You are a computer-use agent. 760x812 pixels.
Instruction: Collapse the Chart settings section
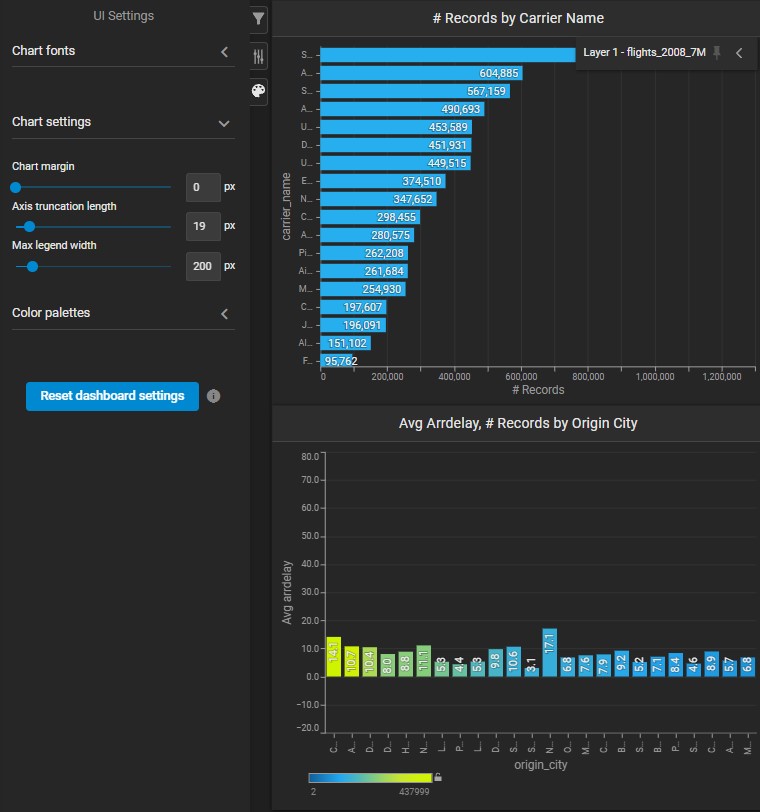coord(224,122)
